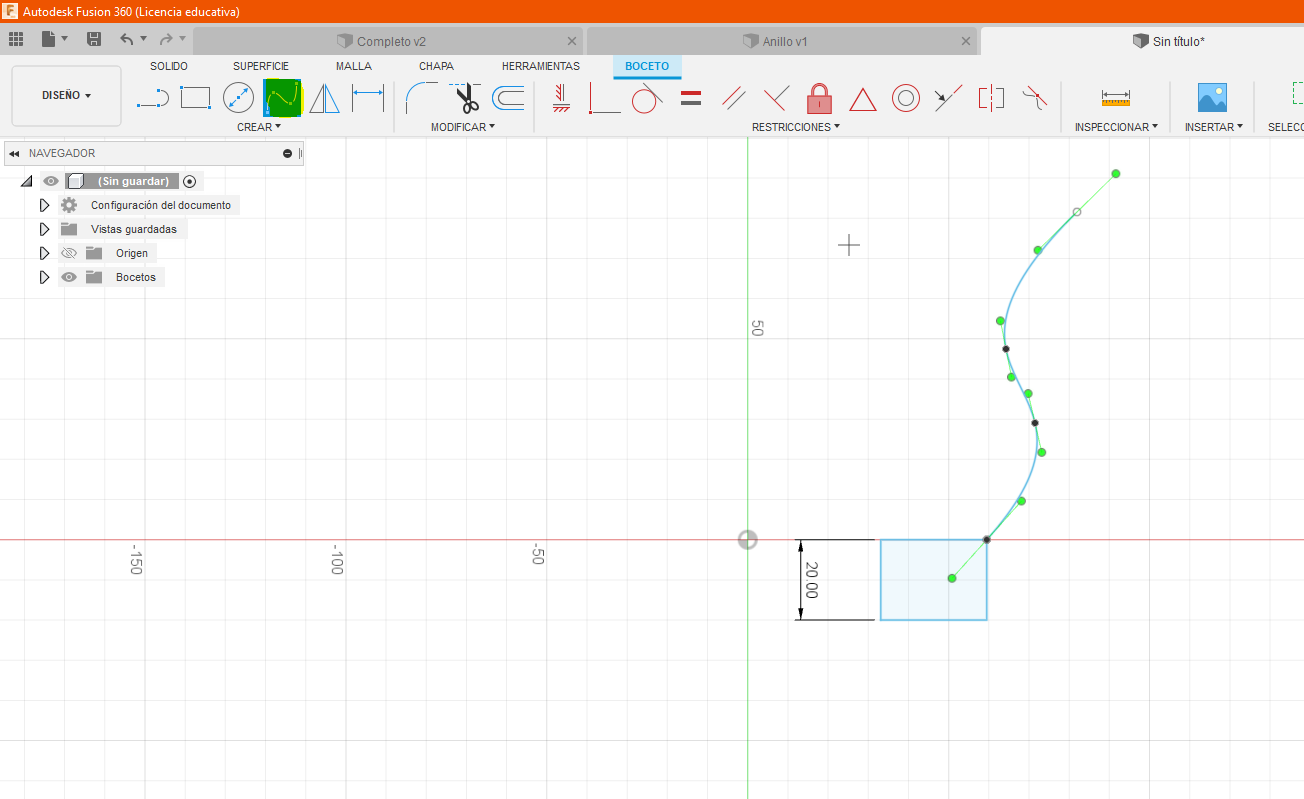Screen dimensions: 1304x799
Task: Click the NAVEGADOR panel minus button
Action: point(288,153)
